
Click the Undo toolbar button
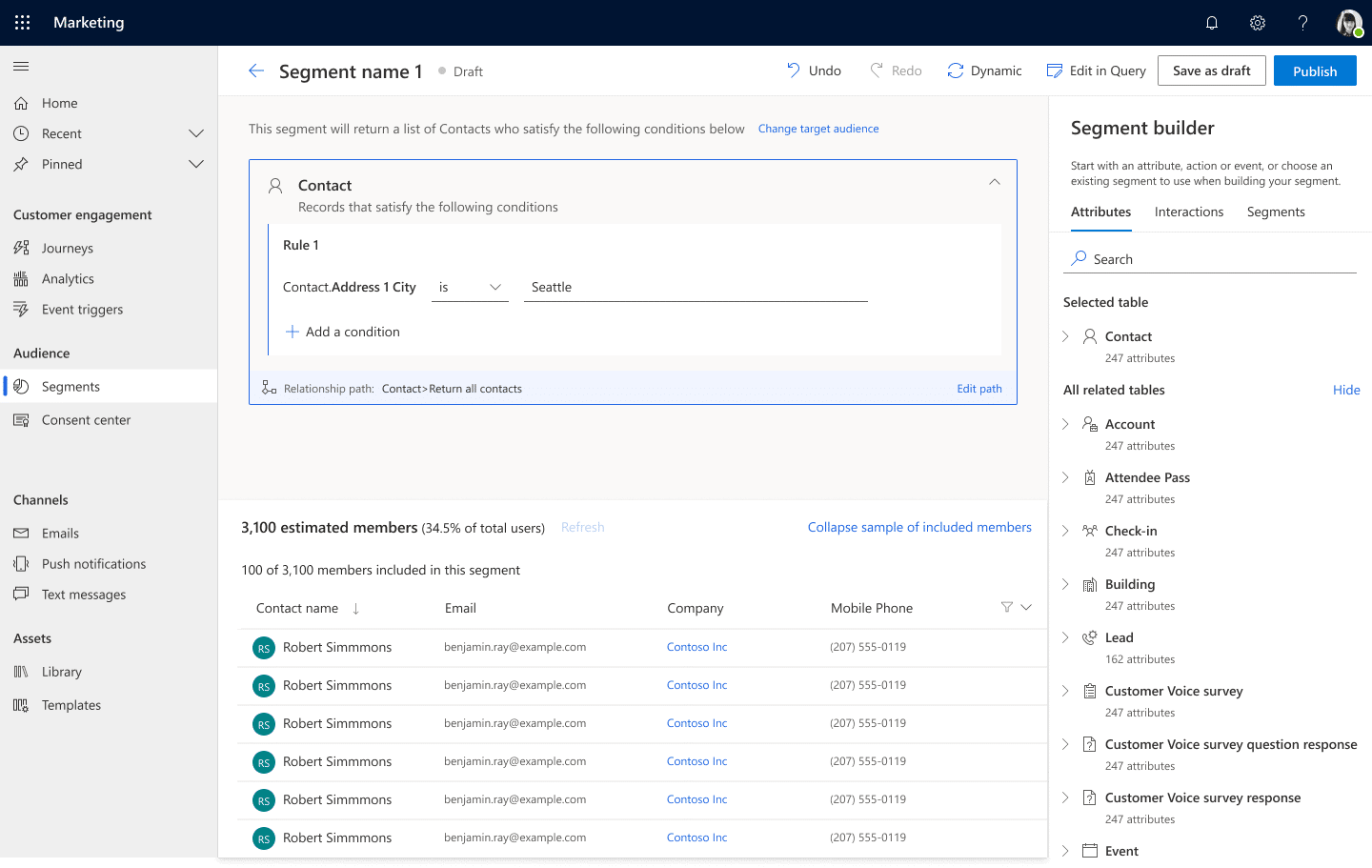click(814, 71)
